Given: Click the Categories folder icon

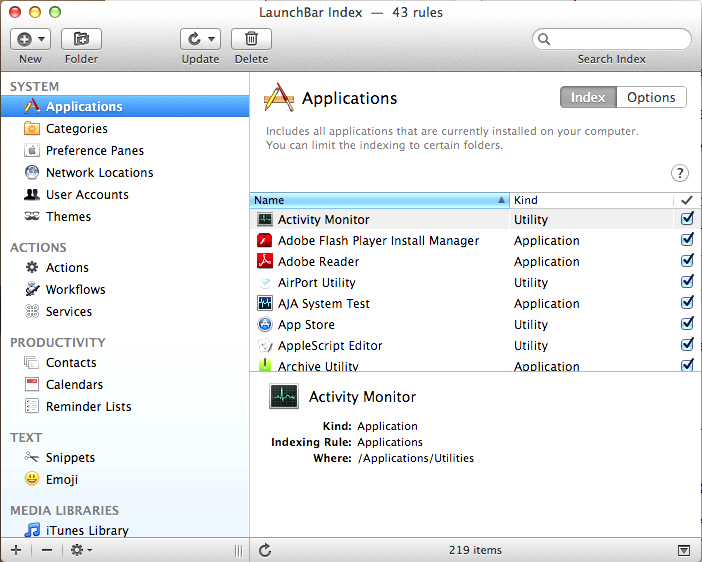Looking at the screenshot, I should coord(32,129).
